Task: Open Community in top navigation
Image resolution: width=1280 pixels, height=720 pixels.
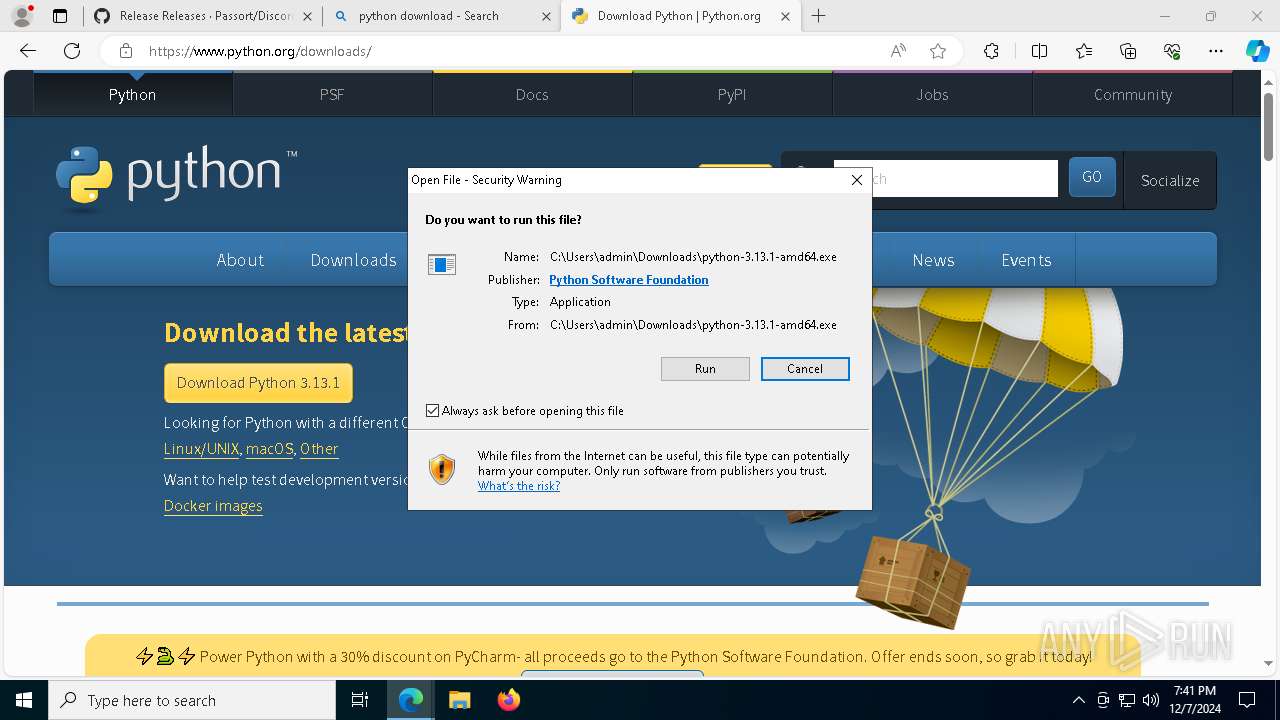Action: [x=1132, y=94]
